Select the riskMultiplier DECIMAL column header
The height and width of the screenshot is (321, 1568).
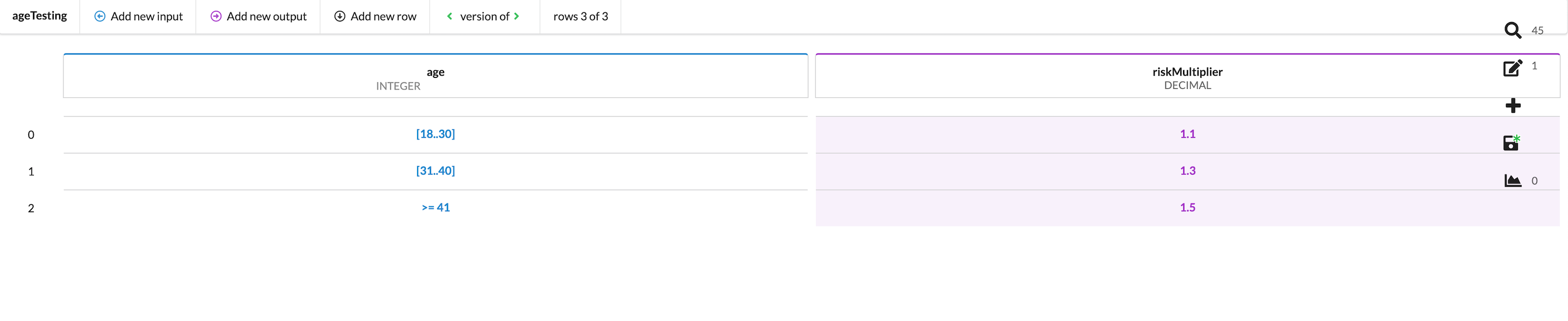[x=1187, y=77]
